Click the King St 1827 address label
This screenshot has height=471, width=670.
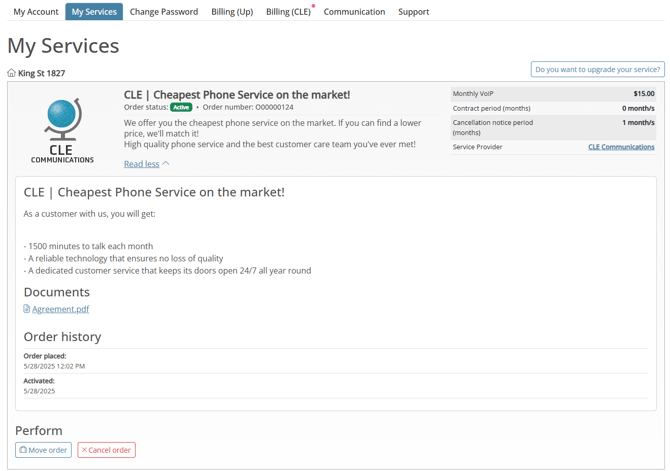pos(41,73)
